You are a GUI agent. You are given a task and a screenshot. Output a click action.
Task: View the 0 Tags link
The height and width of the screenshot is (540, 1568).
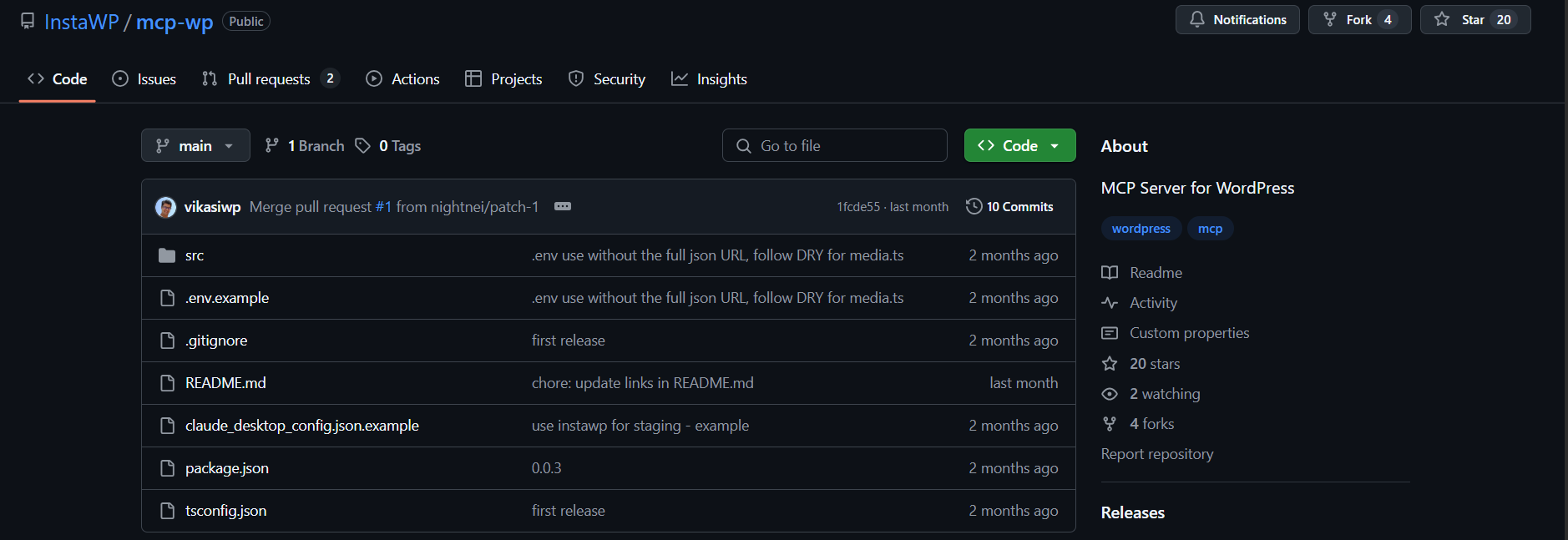click(x=387, y=146)
